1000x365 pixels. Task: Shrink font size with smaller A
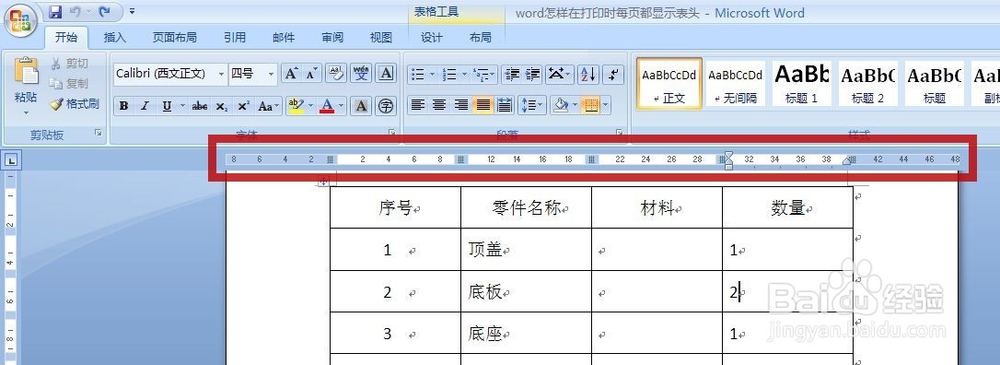pyautogui.click(x=311, y=74)
